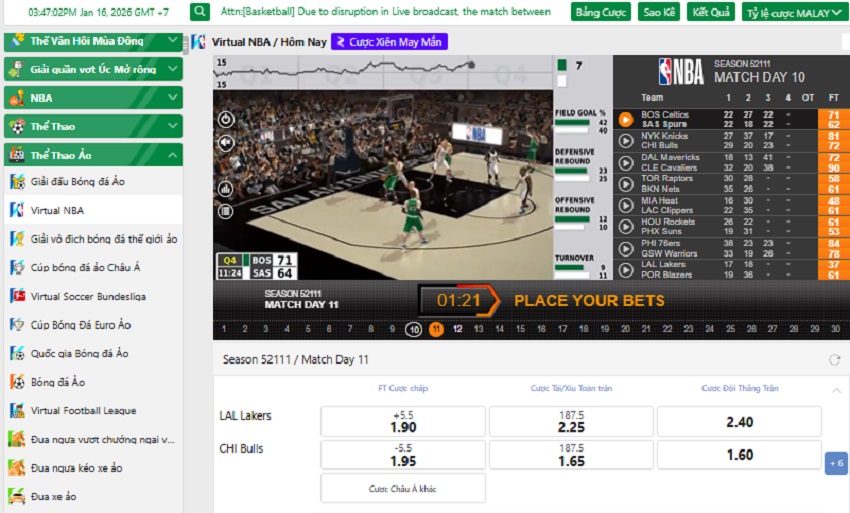Viewport: 850px width, 513px height.
Task: Open Cúp bóng đá ảo Châu Á
Action: 93,267
